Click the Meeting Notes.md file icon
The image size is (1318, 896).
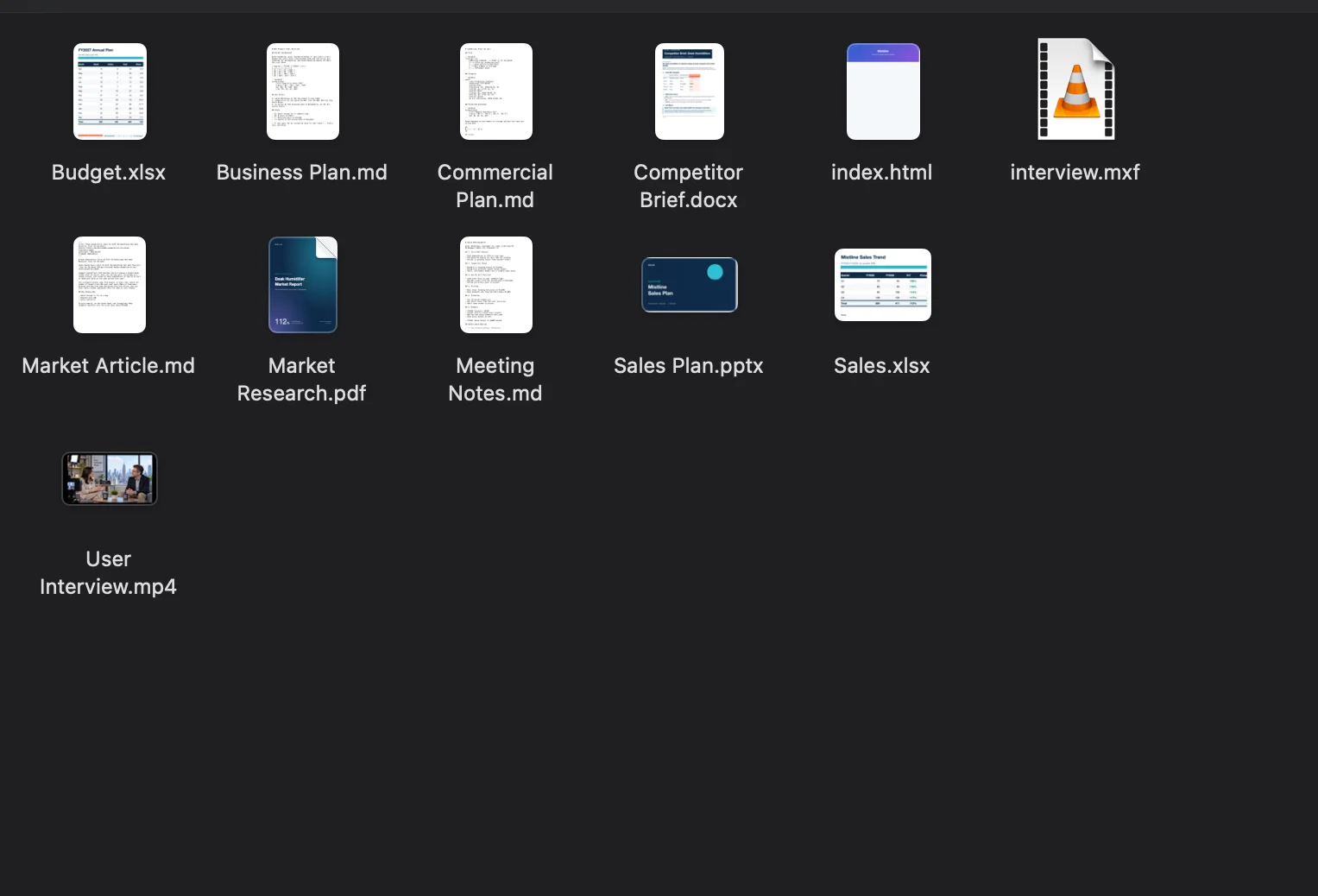click(496, 285)
